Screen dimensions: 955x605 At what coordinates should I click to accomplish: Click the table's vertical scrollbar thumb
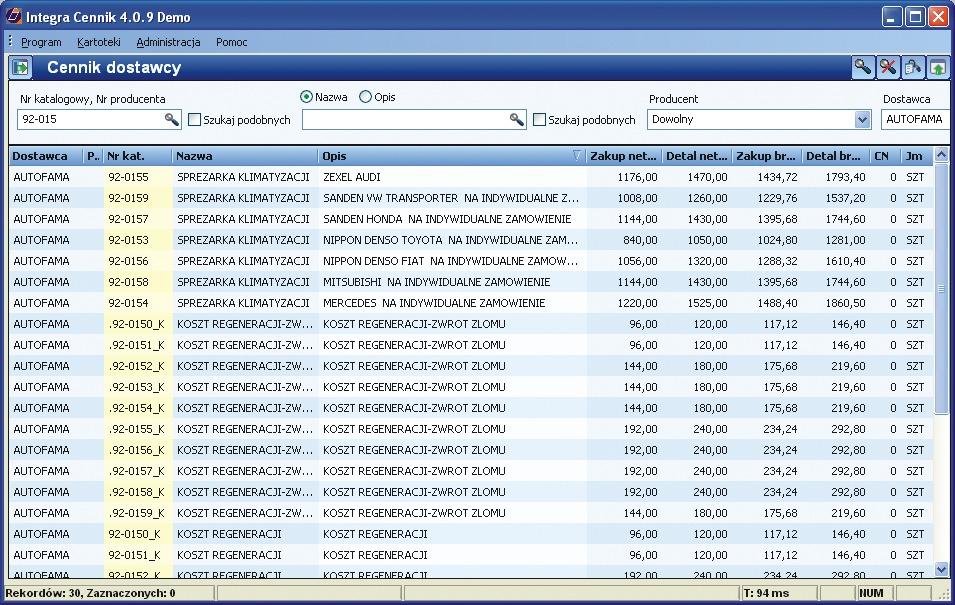coord(942,288)
